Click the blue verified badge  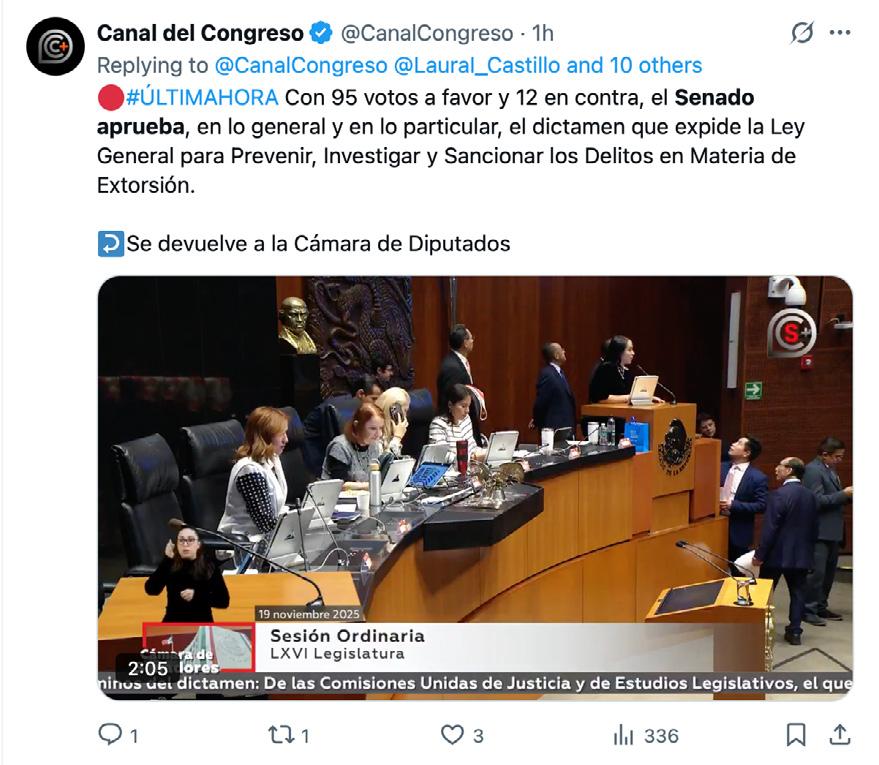321,33
